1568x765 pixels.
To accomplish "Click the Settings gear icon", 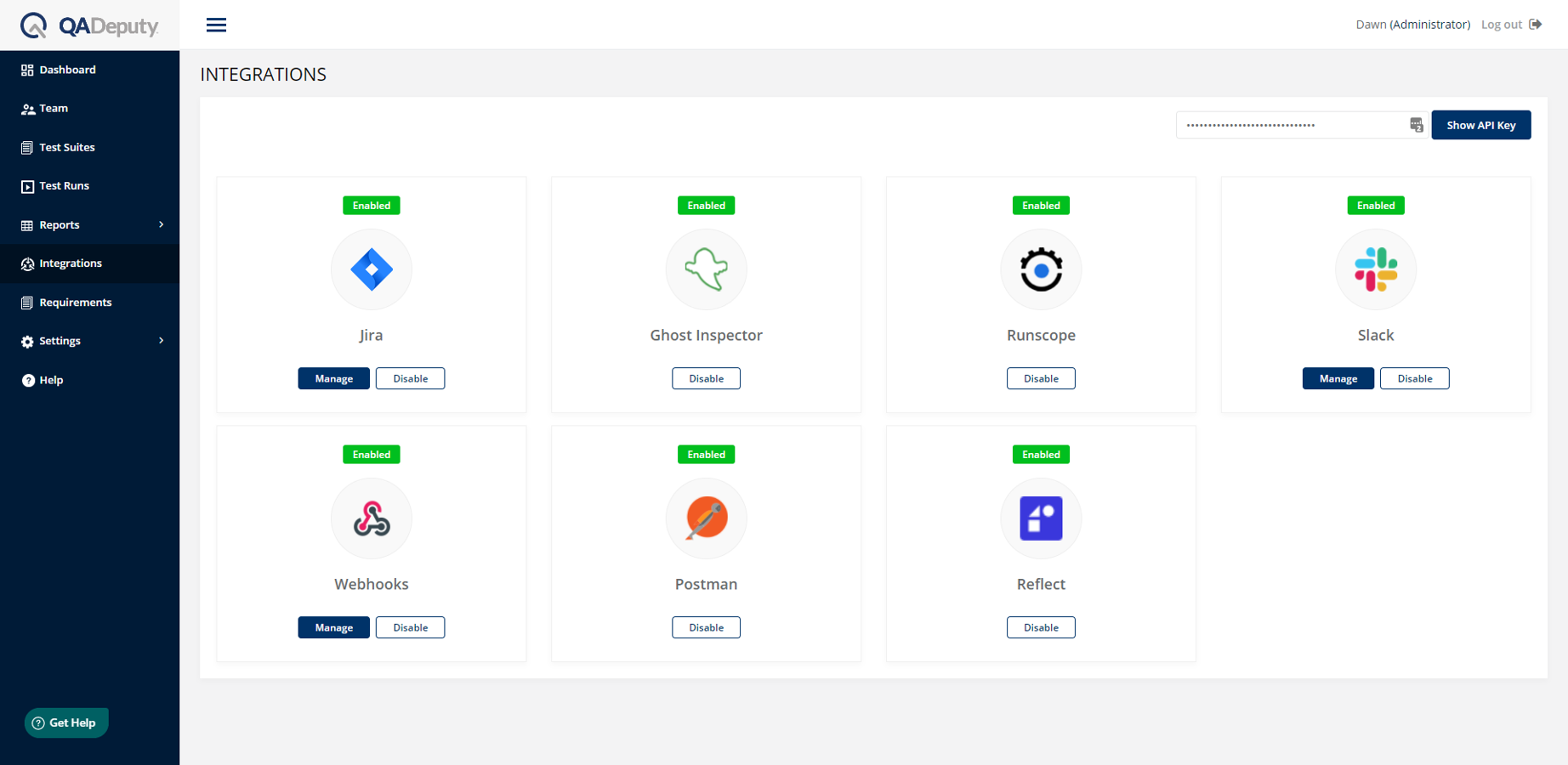I will tap(27, 342).
